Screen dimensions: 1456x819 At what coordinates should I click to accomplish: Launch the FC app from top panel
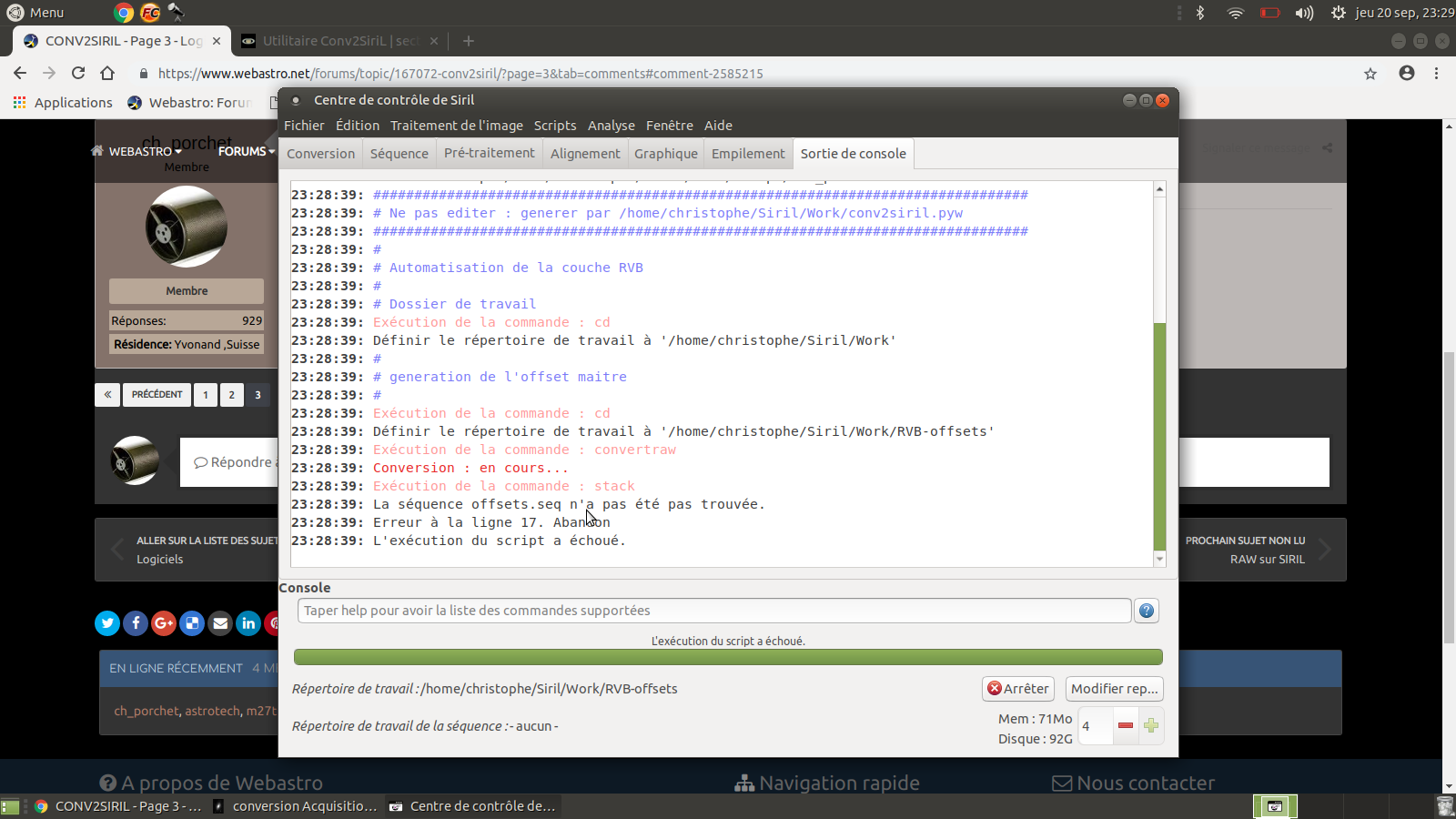(x=150, y=13)
